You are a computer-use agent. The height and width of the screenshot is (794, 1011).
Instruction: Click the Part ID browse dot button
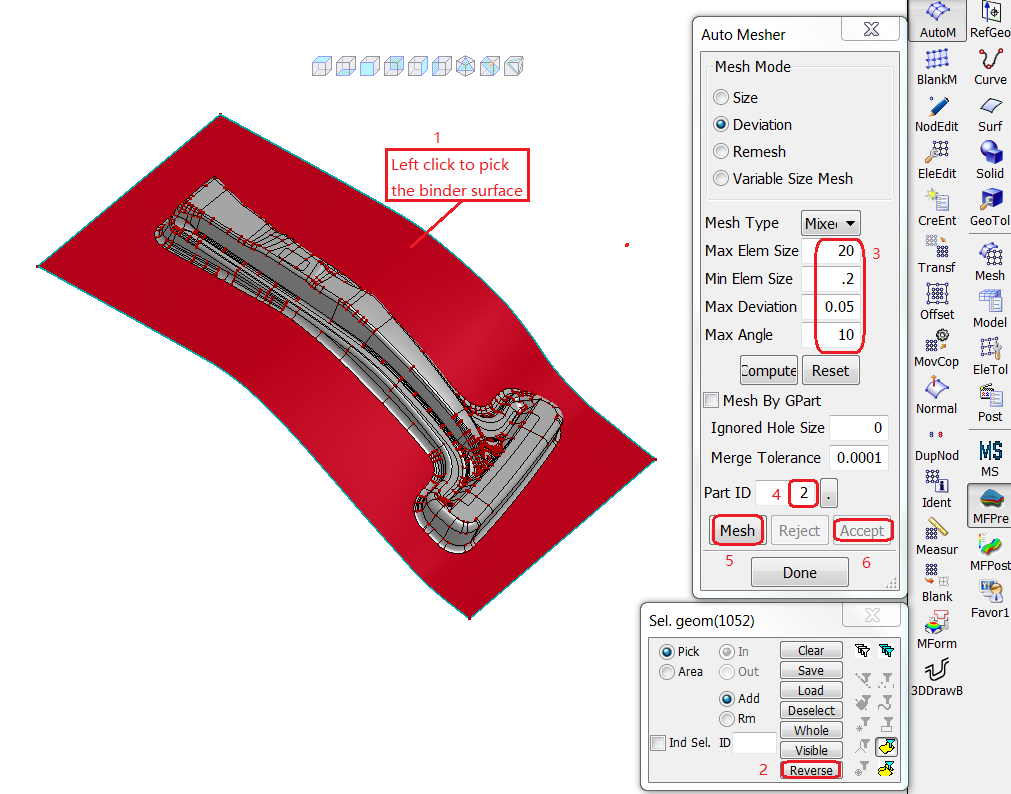[829, 493]
